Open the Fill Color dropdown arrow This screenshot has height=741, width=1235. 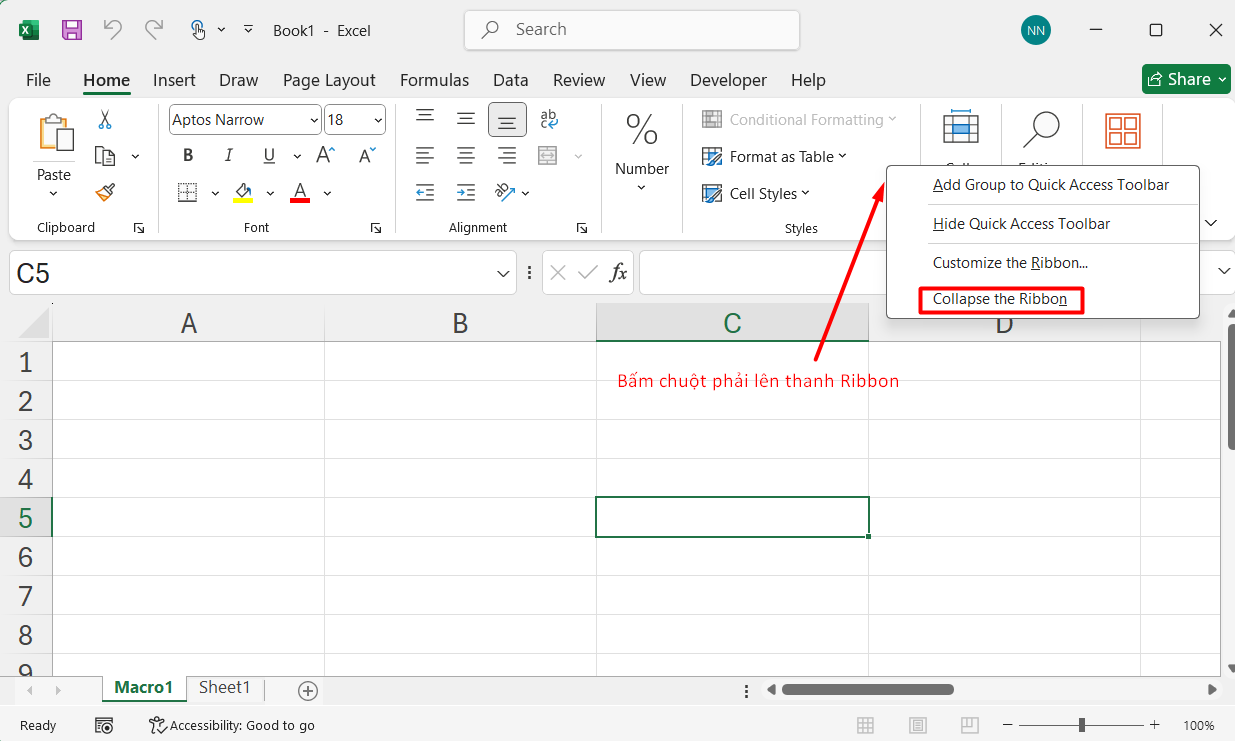pyautogui.click(x=270, y=192)
